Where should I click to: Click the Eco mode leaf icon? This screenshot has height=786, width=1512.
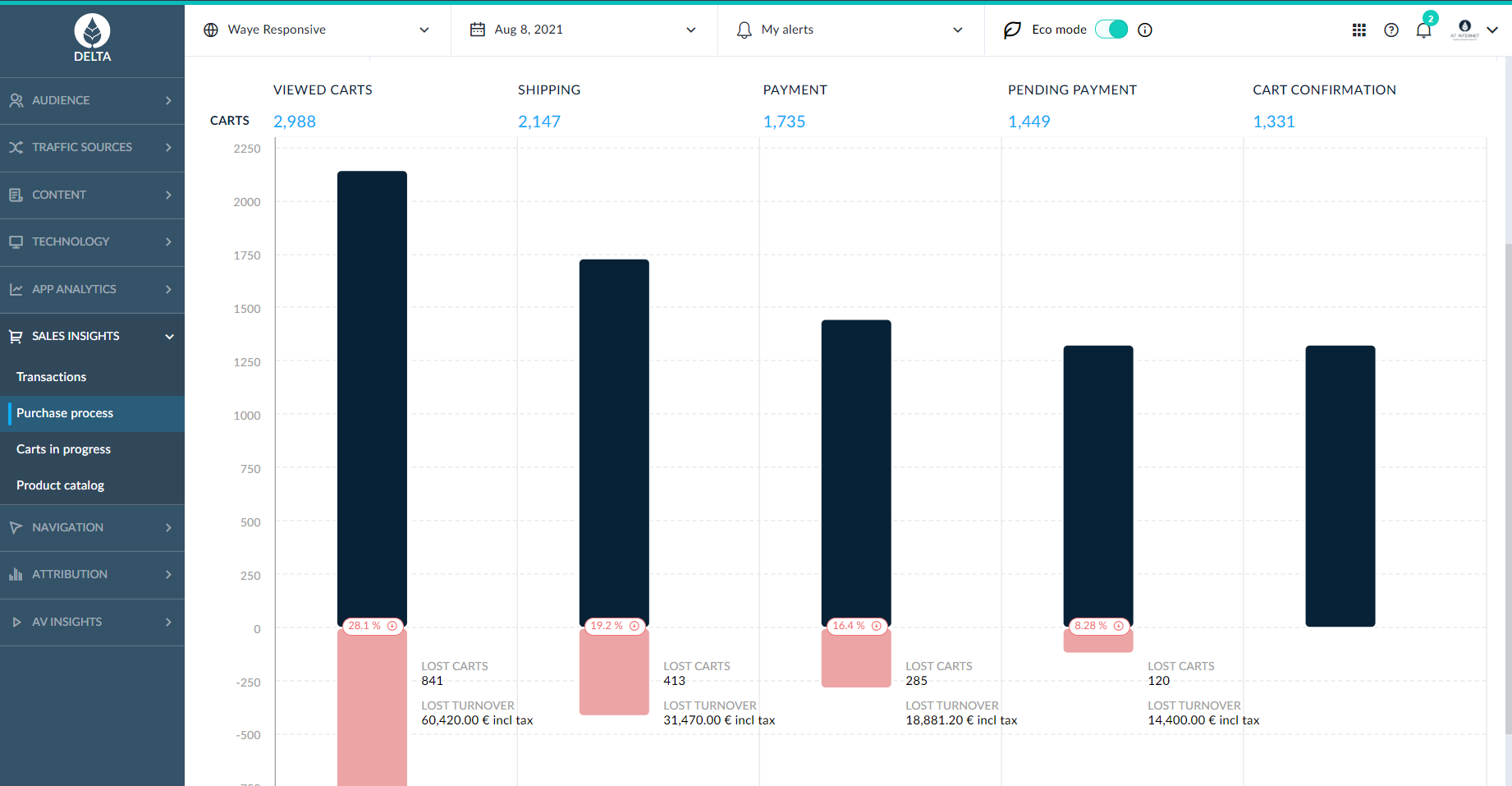tap(1012, 30)
